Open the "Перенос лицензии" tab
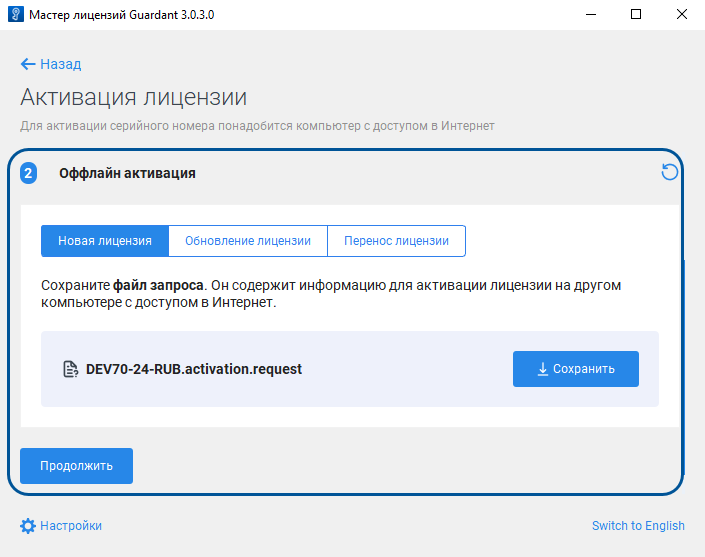 (396, 241)
